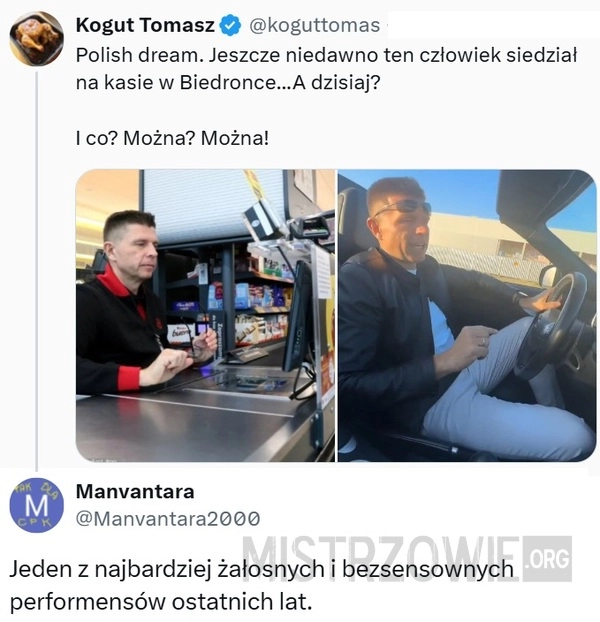Click the blue verified checkmark badge
The image size is (600, 622).
[x=230, y=26]
